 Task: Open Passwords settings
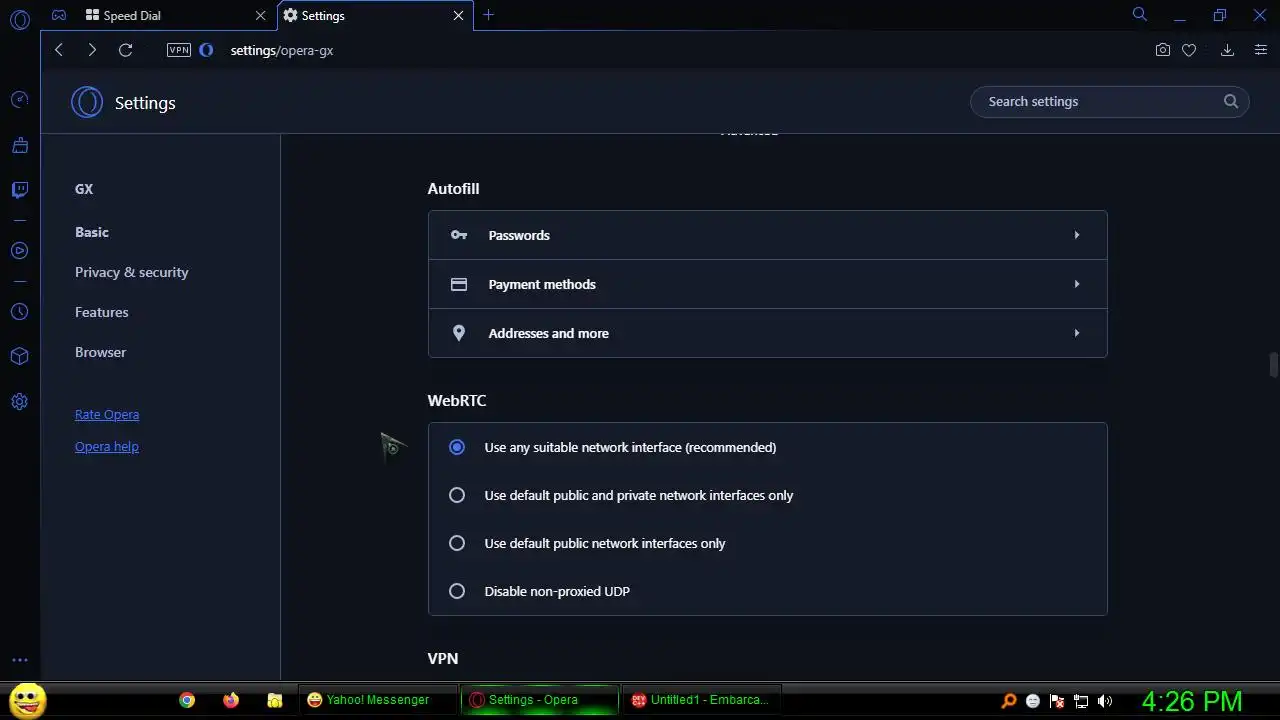click(767, 235)
